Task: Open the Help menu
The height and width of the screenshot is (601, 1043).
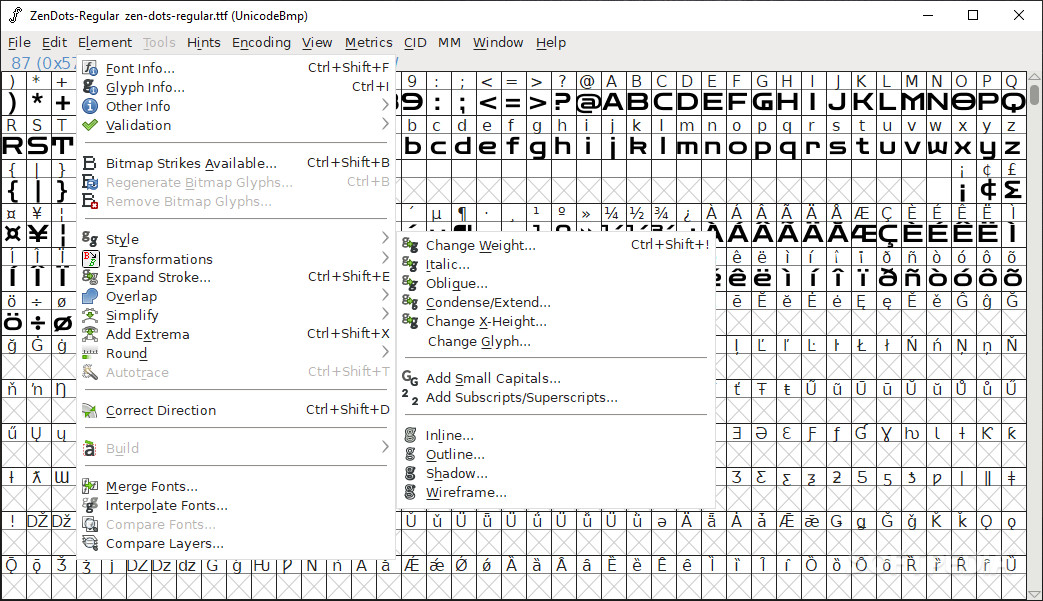Action: [551, 43]
